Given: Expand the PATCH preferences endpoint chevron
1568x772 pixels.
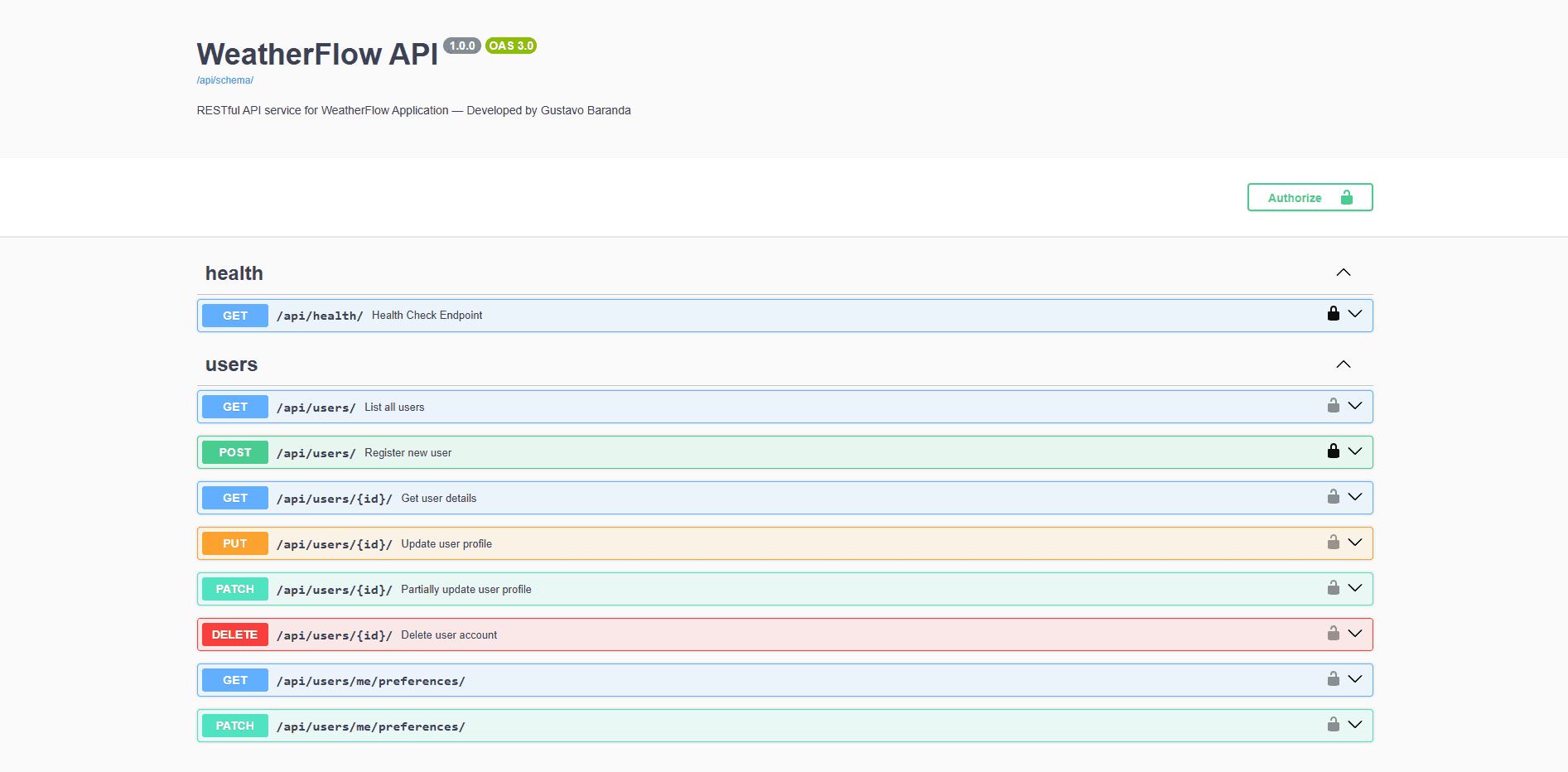Looking at the screenshot, I should [x=1355, y=725].
